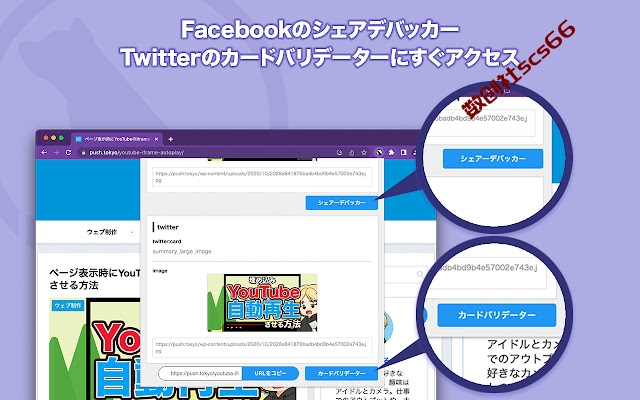Open the article title ページ表示時にYouT…
Screen dimensions: 640x400
(x=94, y=279)
